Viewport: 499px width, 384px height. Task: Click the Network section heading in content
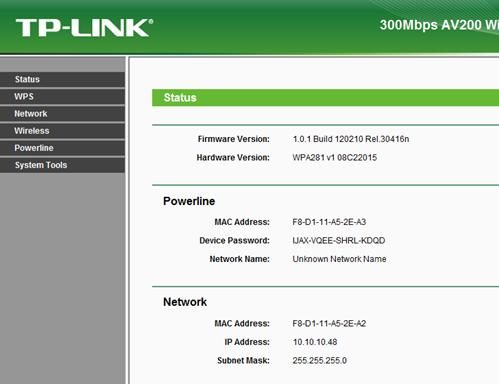[185, 302]
